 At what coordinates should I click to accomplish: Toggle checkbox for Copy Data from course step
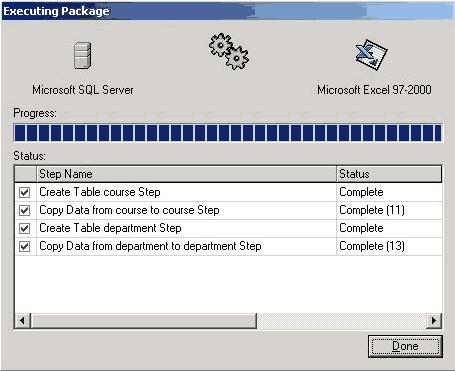pyautogui.click(x=24, y=210)
